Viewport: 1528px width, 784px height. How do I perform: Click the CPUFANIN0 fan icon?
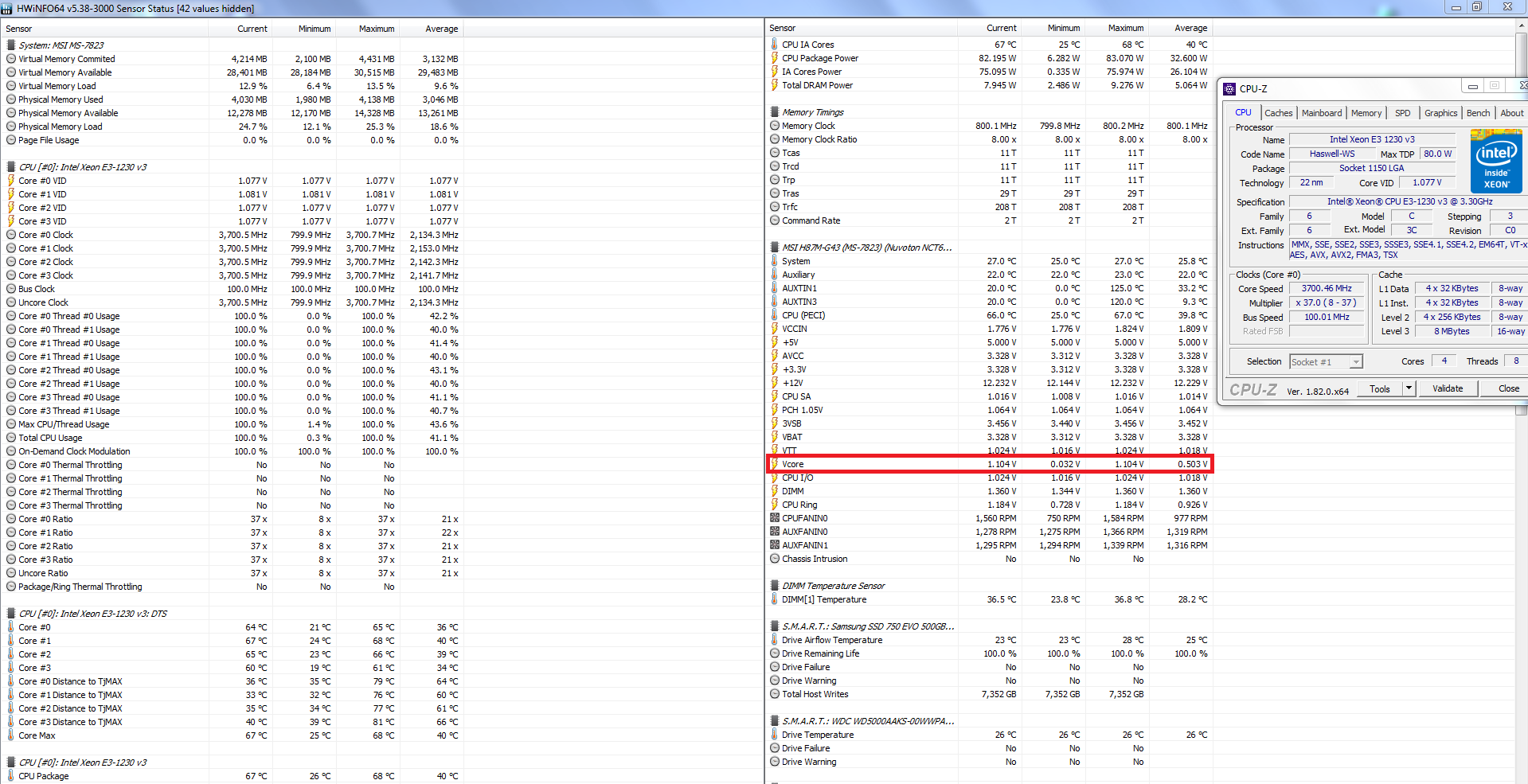click(775, 518)
